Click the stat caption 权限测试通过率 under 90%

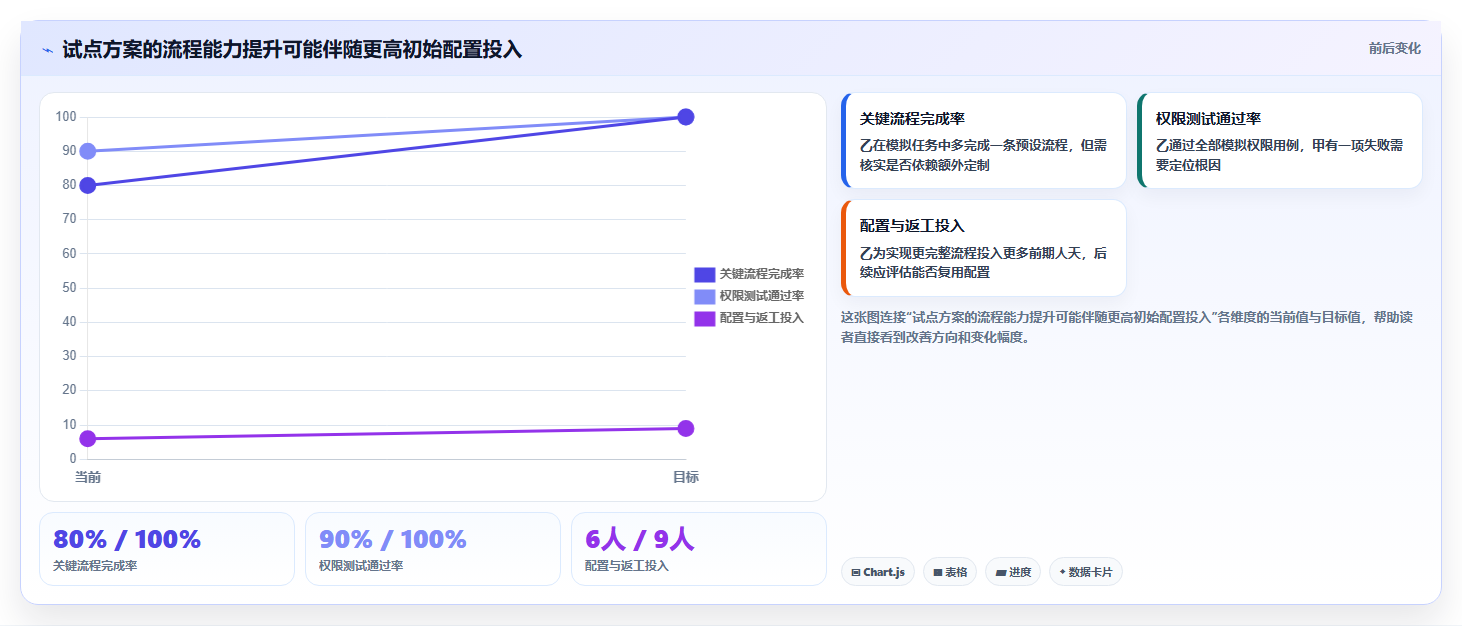point(361,566)
